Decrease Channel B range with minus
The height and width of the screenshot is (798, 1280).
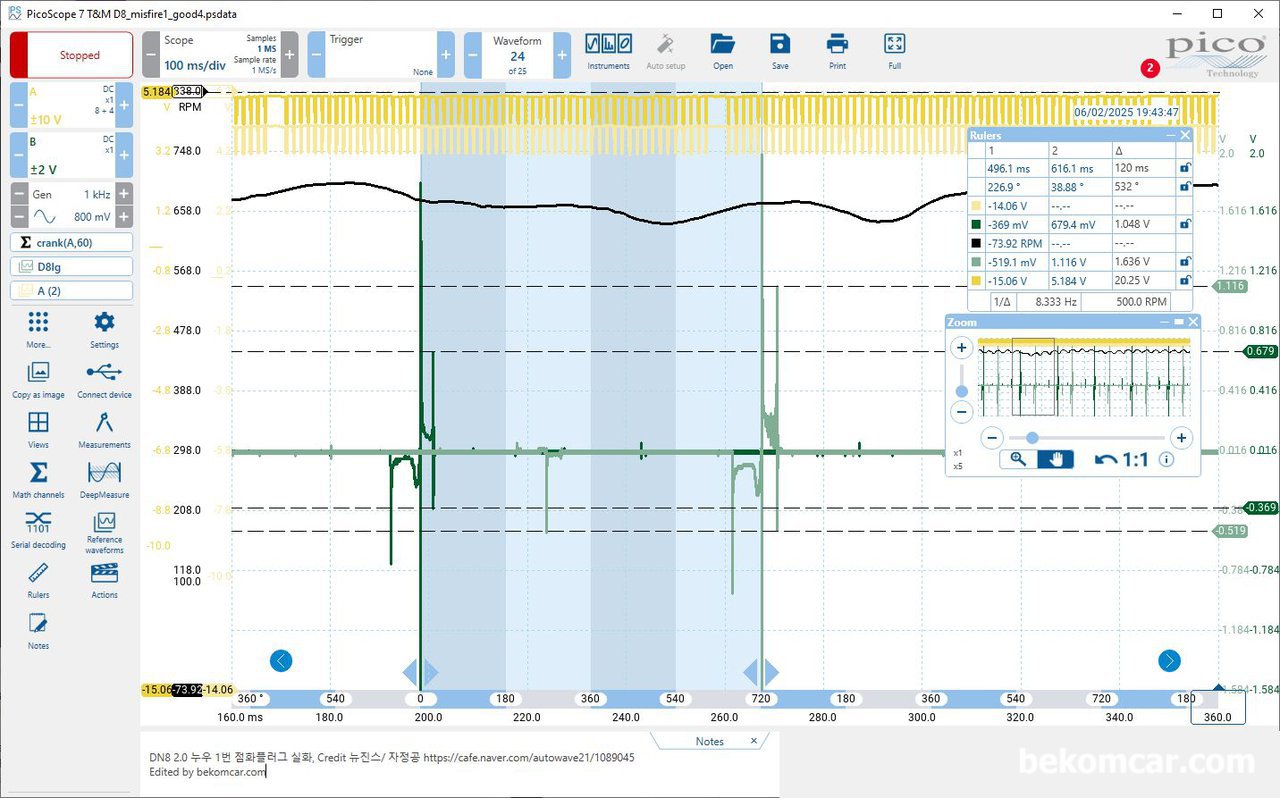click(18, 154)
